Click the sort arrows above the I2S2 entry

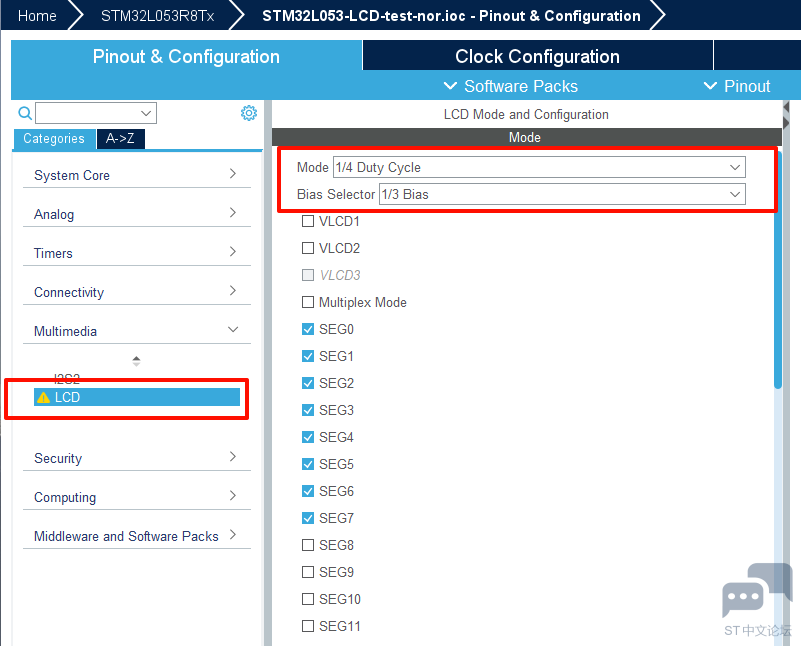(x=136, y=361)
